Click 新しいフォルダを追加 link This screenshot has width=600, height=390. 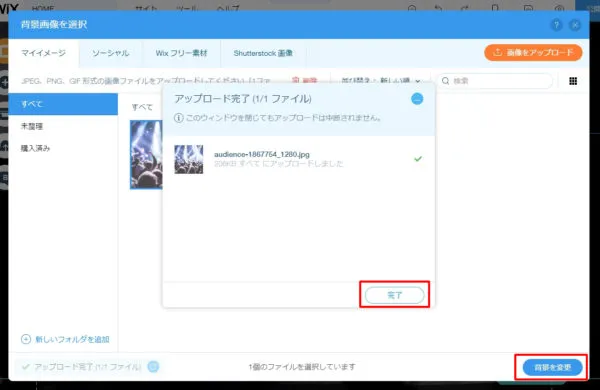tap(65, 339)
